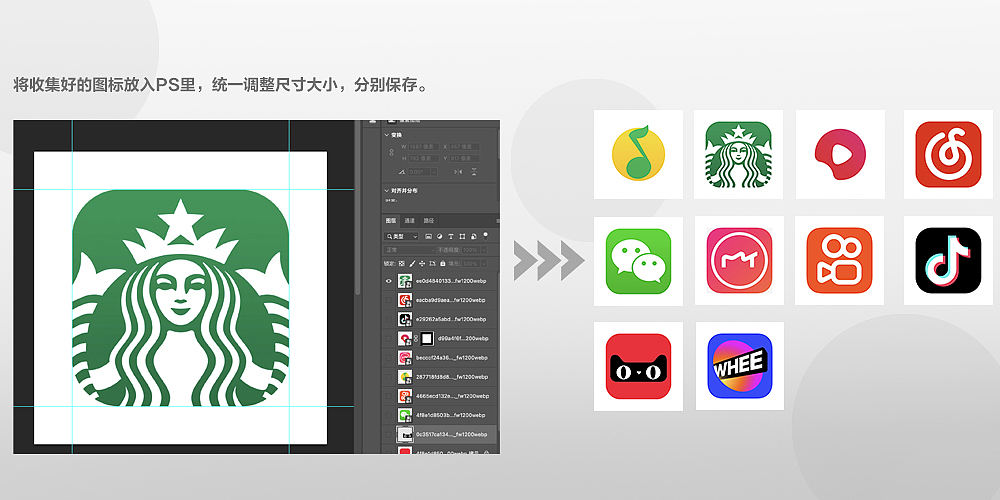1000x500 pixels.
Task: Show the 4665ecd132e Kuaishou layer
Action: tap(388, 395)
